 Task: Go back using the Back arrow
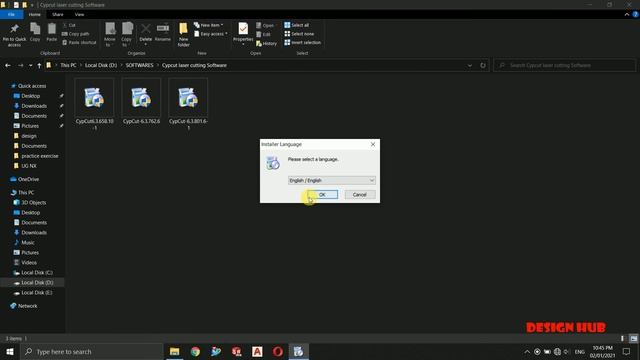tap(8, 65)
